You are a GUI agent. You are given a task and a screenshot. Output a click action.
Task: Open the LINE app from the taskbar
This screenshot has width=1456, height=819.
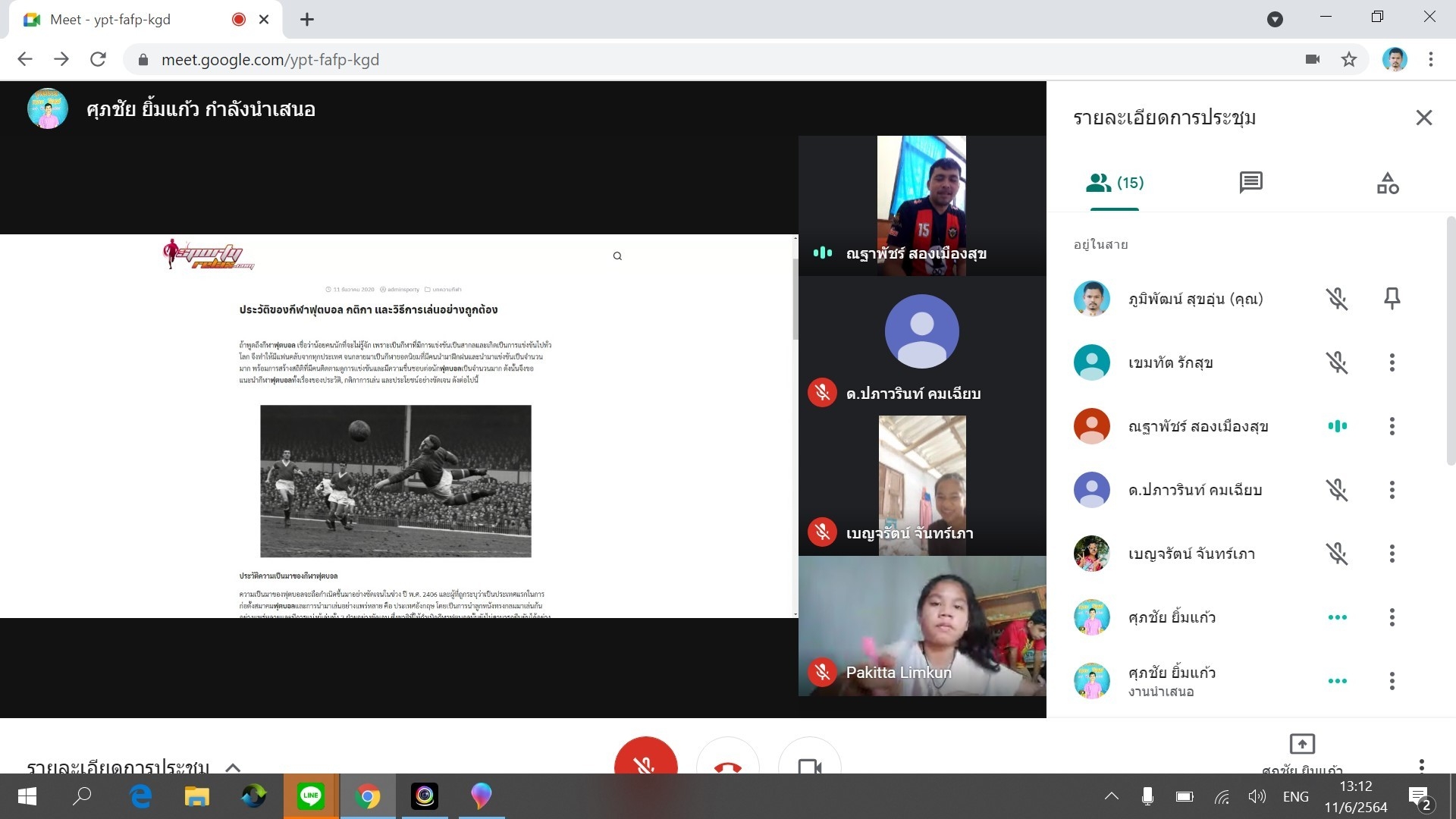click(x=311, y=796)
